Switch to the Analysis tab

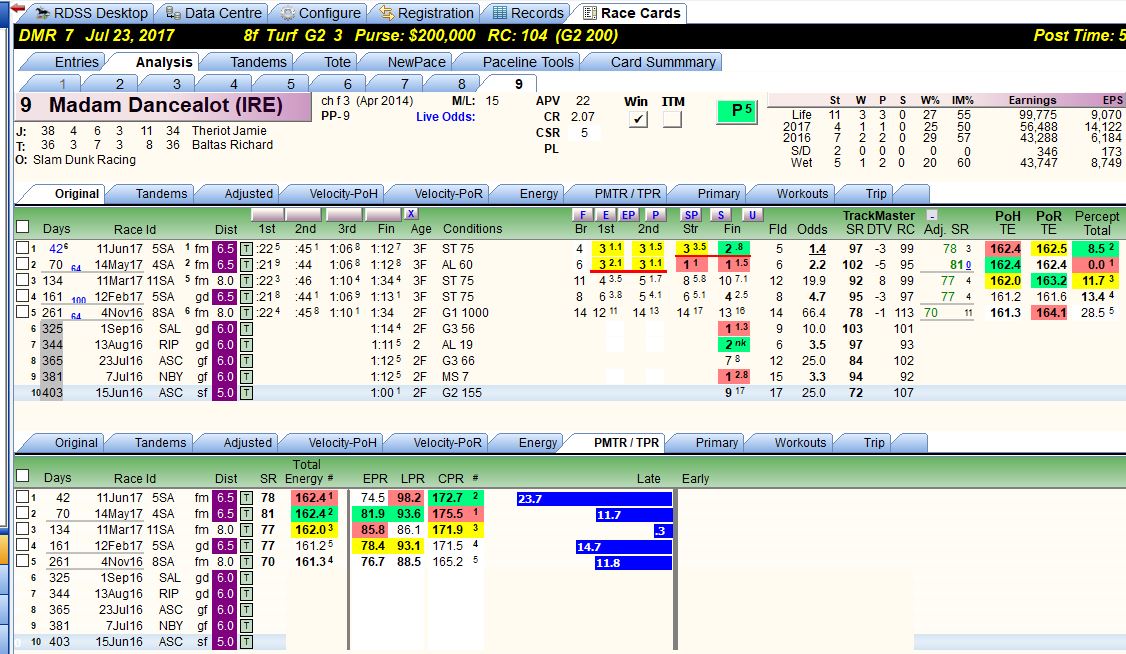pyautogui.click(x=164, y=62)
